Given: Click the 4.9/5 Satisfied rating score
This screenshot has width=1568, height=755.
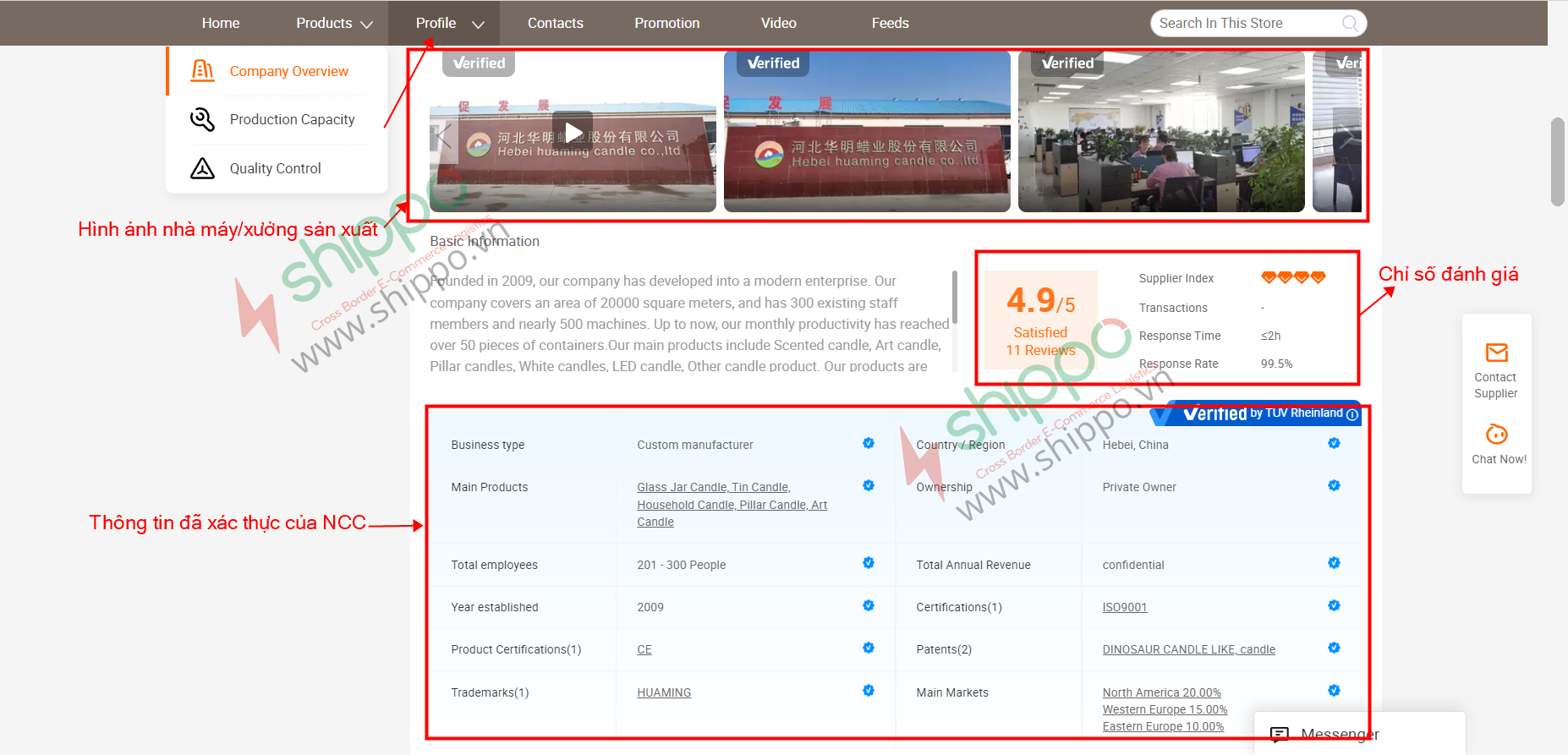Looking at the screenshot, I should click(x=1040, y=300).
